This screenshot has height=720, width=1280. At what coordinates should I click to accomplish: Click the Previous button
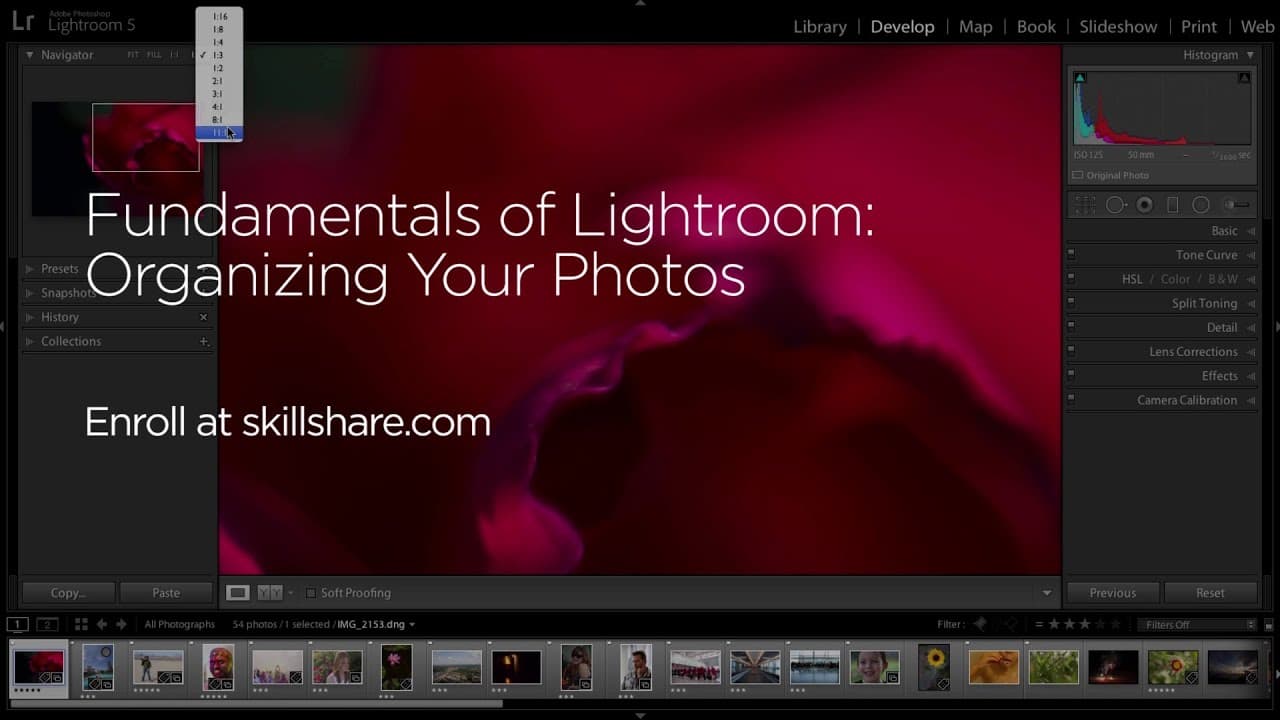click(1113, 593)
